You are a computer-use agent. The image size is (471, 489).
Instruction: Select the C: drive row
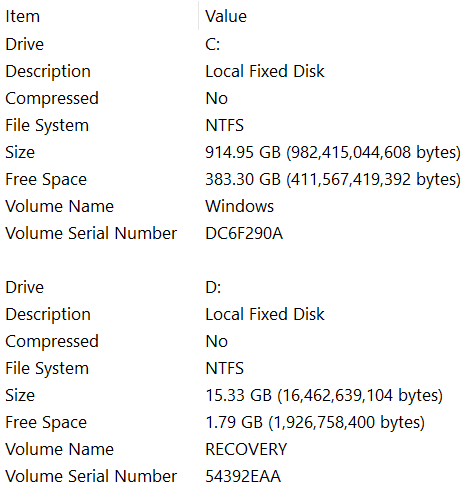(x=235, y=44)
